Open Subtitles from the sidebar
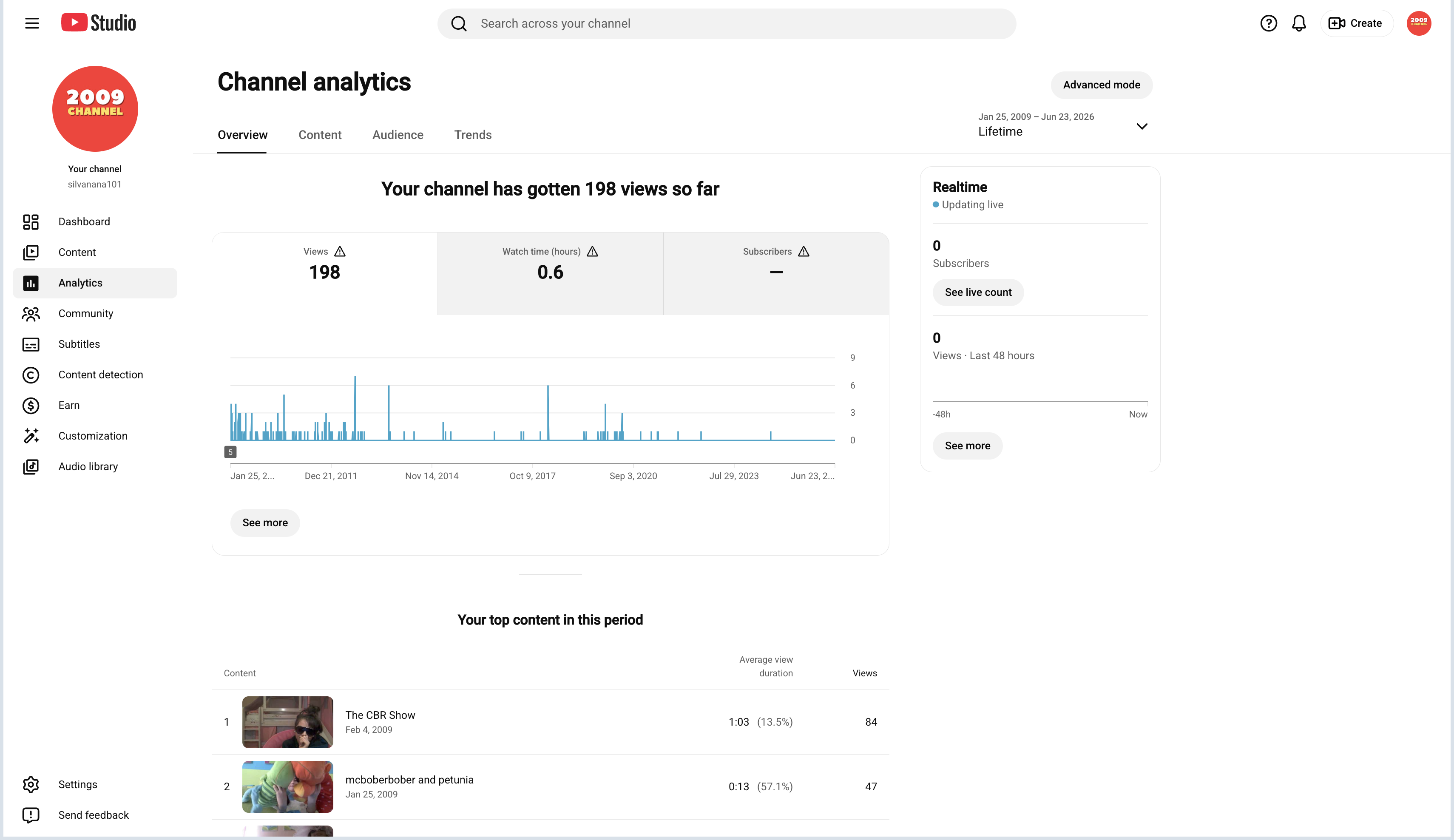Image resolution: width=1454 pixels, height=840 pixels. [95, 344]
